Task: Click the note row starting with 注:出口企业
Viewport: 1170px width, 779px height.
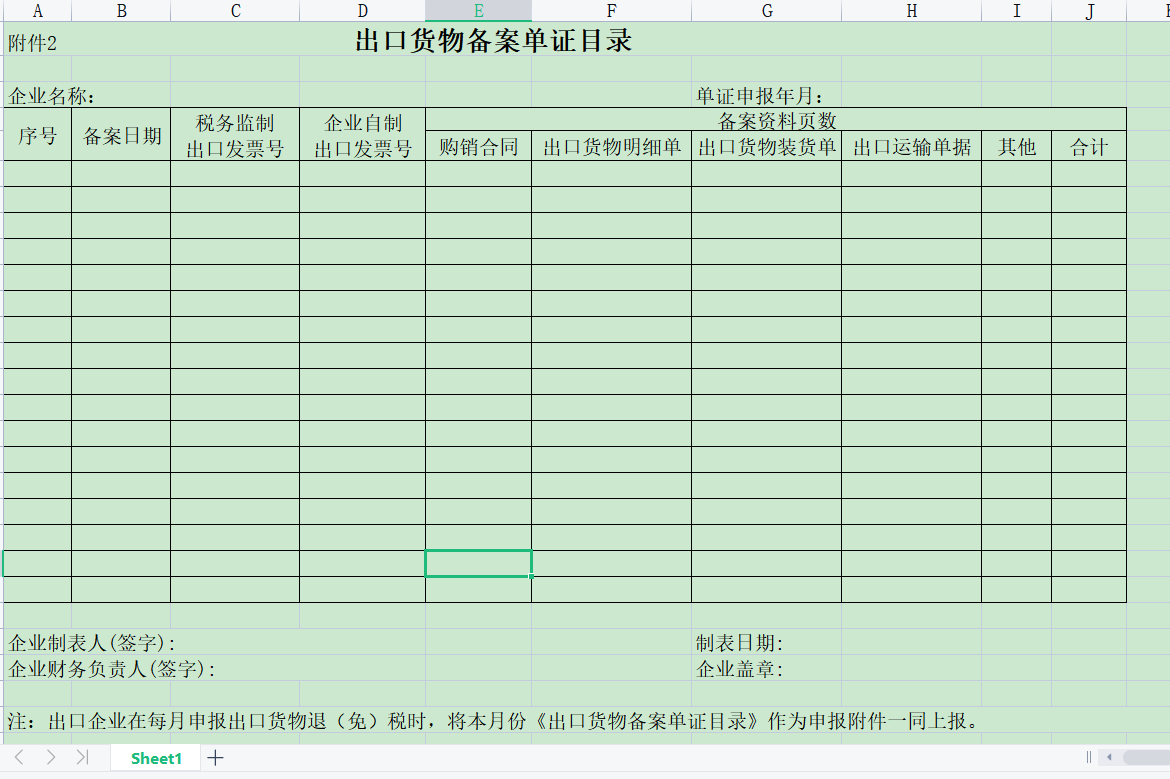Action: pos(493,721)
